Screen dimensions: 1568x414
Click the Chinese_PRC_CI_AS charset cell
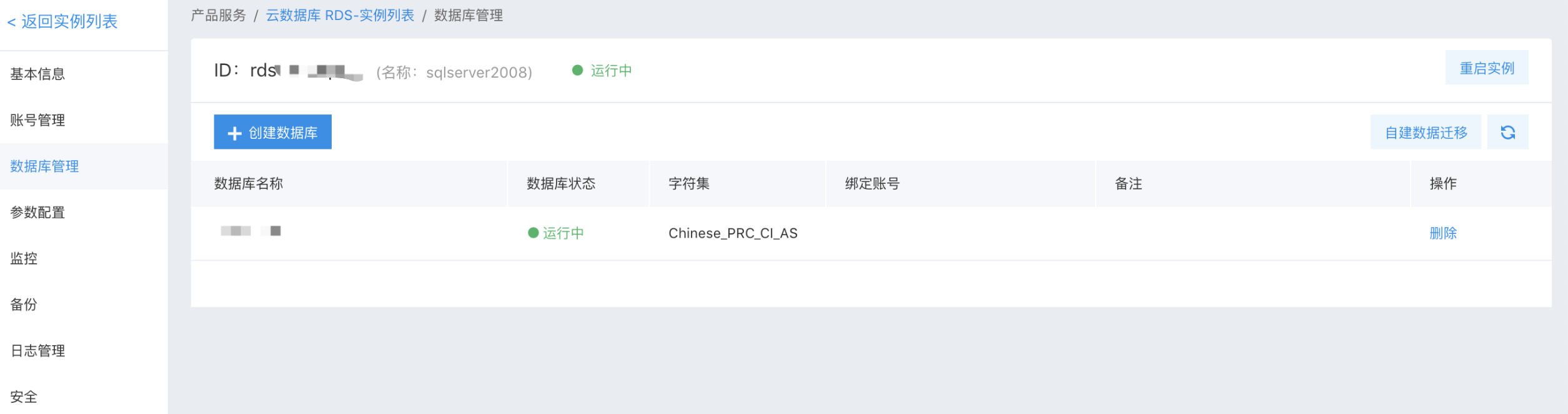coord(733,233)
